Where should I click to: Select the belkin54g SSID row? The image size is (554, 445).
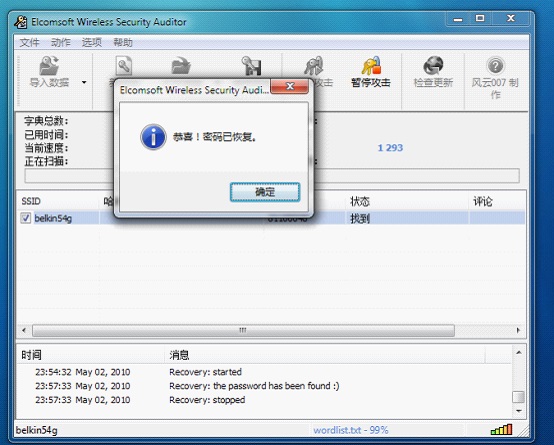pos(270,218)
